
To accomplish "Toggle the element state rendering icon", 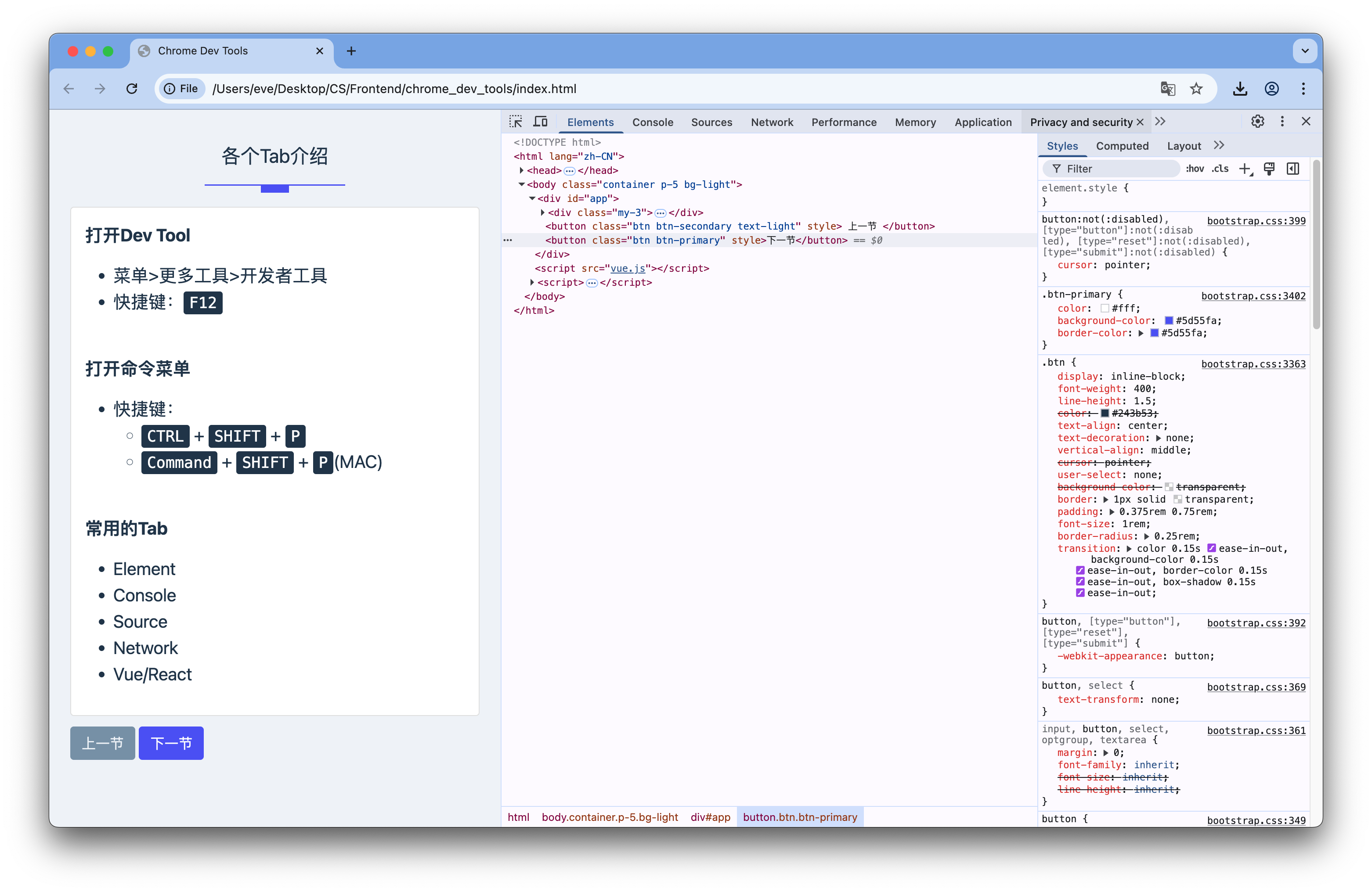I will tap(1269, 168).
